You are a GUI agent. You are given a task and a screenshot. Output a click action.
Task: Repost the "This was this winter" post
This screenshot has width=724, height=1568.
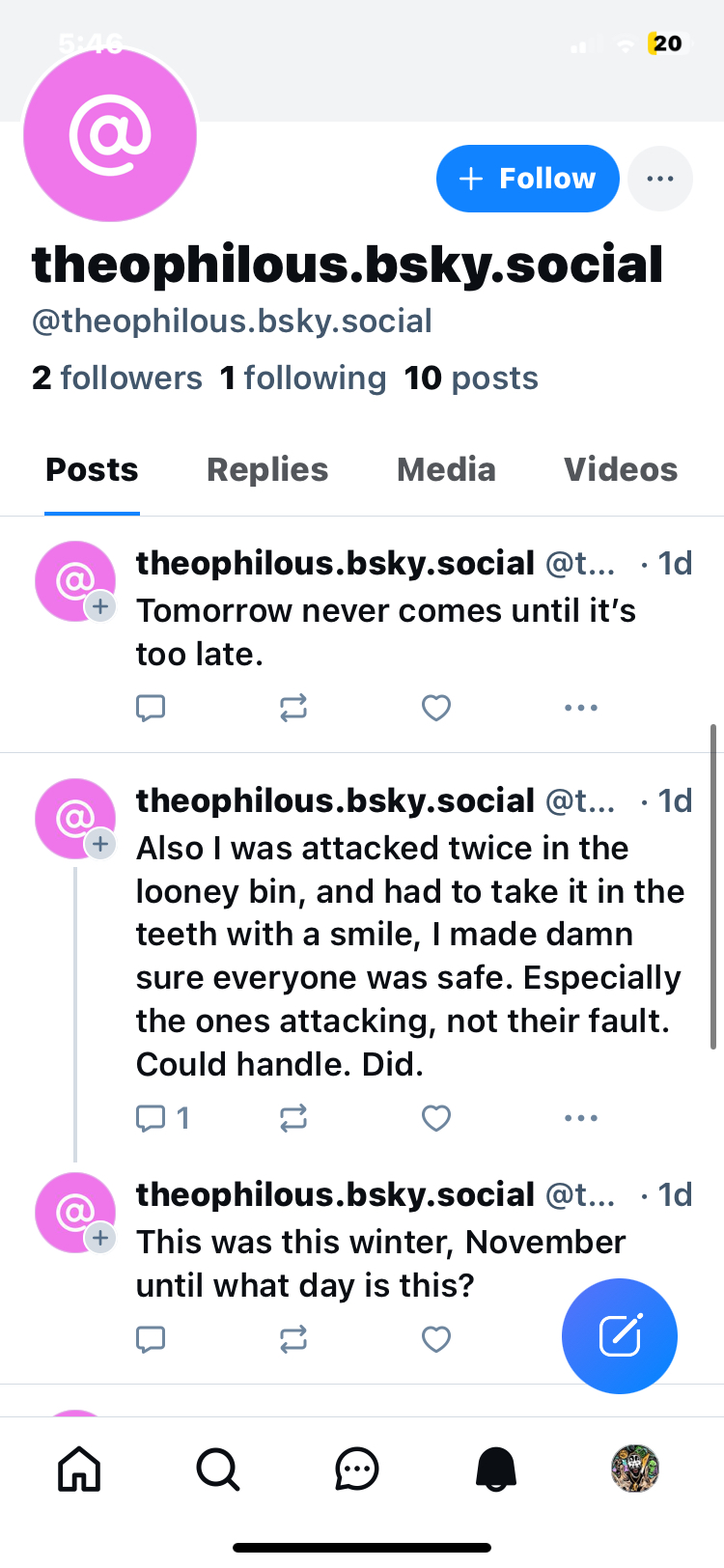[x=293, y=1339]
